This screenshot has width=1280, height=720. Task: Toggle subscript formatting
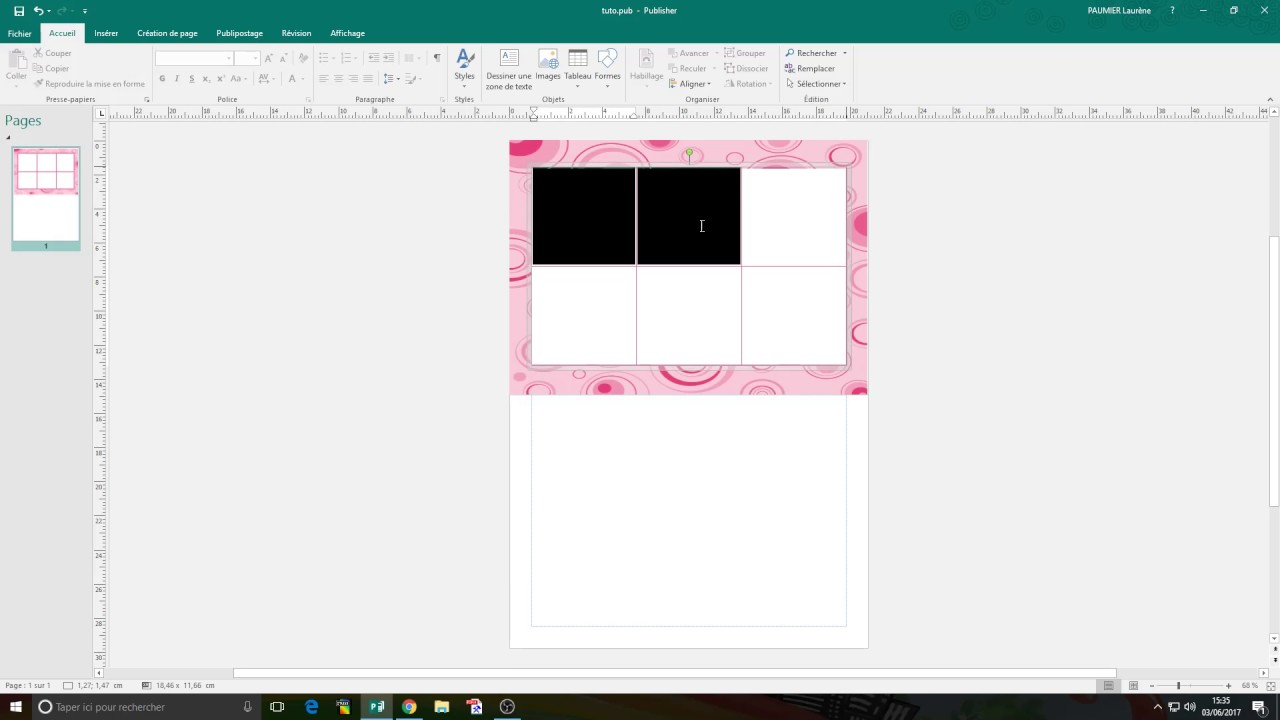coord(206,79)
